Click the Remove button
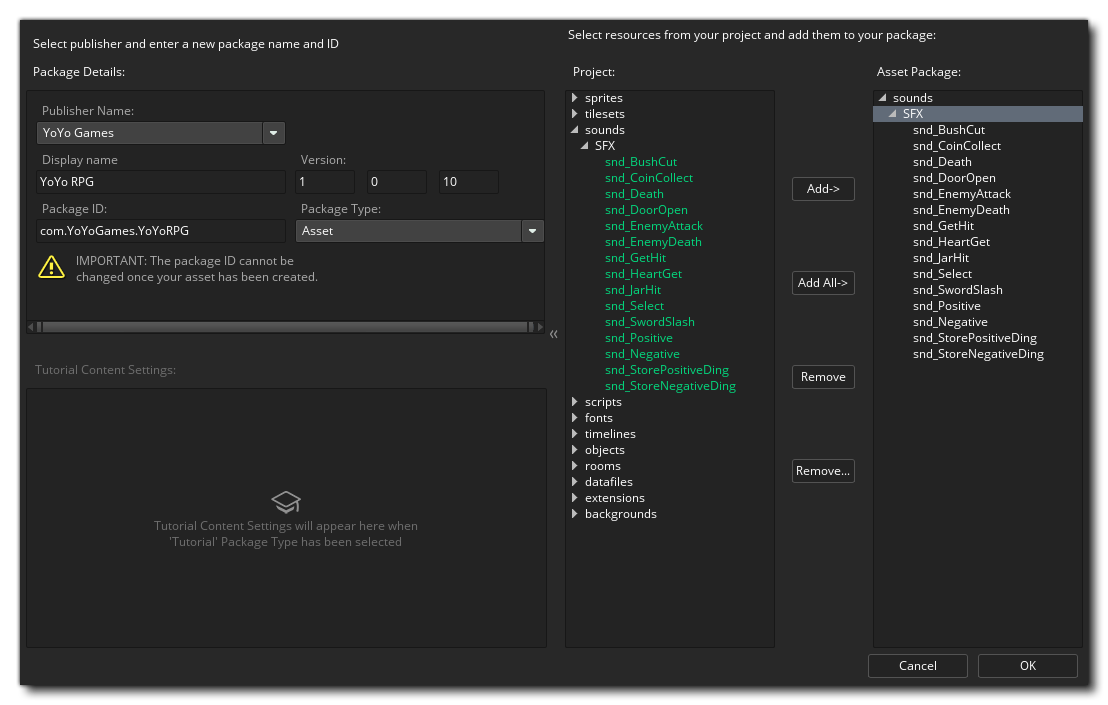 pos(823,377)
